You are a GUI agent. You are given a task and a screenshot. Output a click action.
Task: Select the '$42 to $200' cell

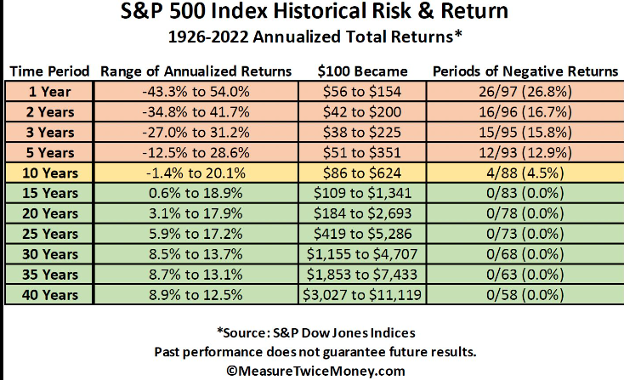pos(362,112)
